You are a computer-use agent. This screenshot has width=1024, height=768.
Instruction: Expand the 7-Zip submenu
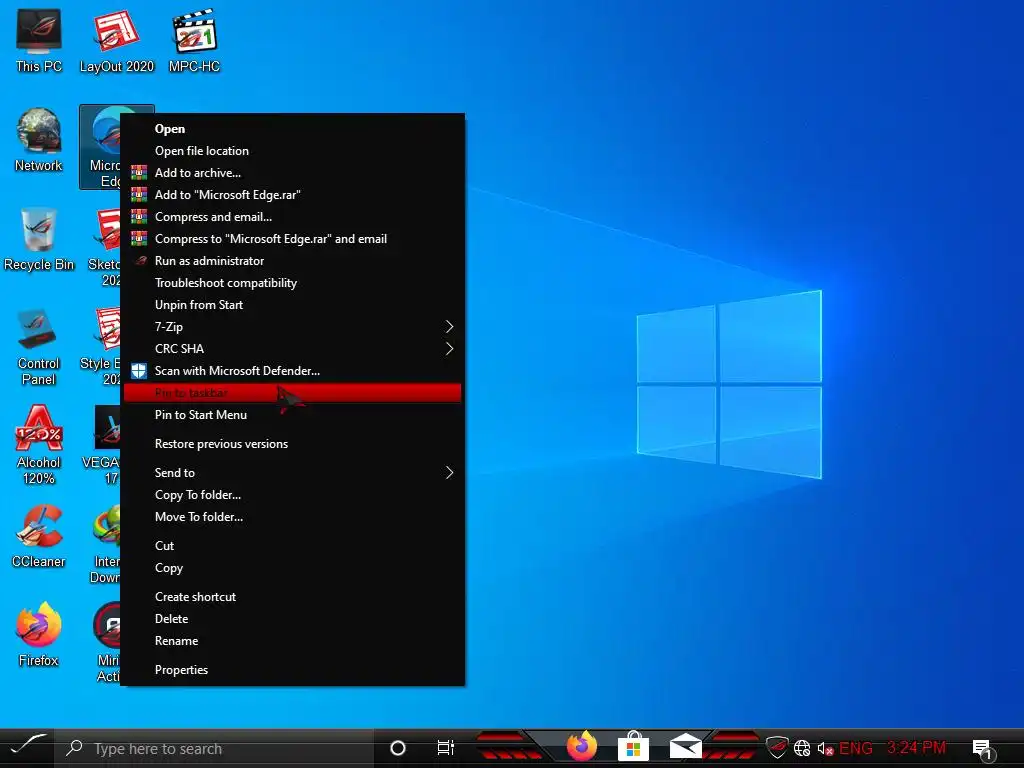coord(293,327)
